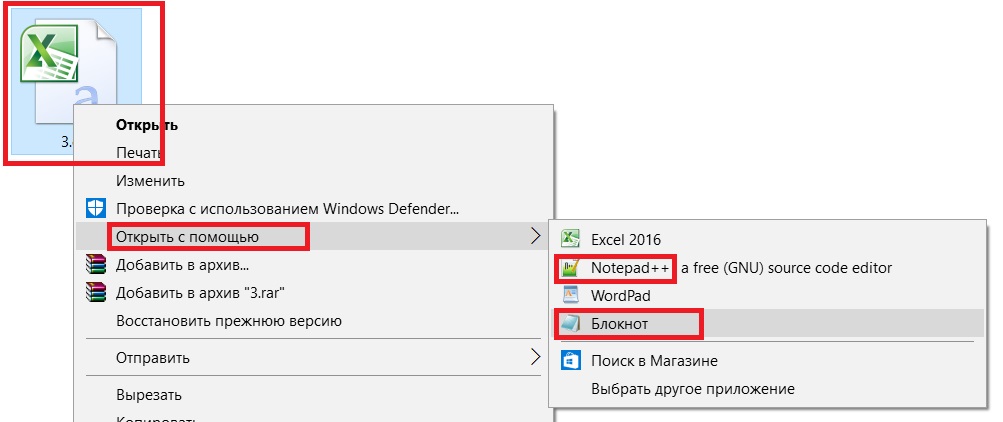
Task: Click the Блокнот notepad icon
Action: 571,324
